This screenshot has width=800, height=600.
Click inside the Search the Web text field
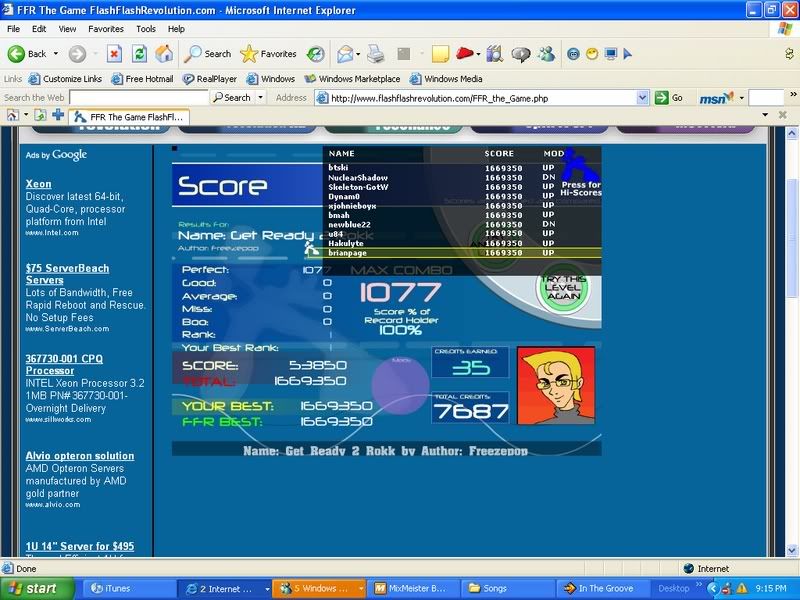(x=105, y=98)
